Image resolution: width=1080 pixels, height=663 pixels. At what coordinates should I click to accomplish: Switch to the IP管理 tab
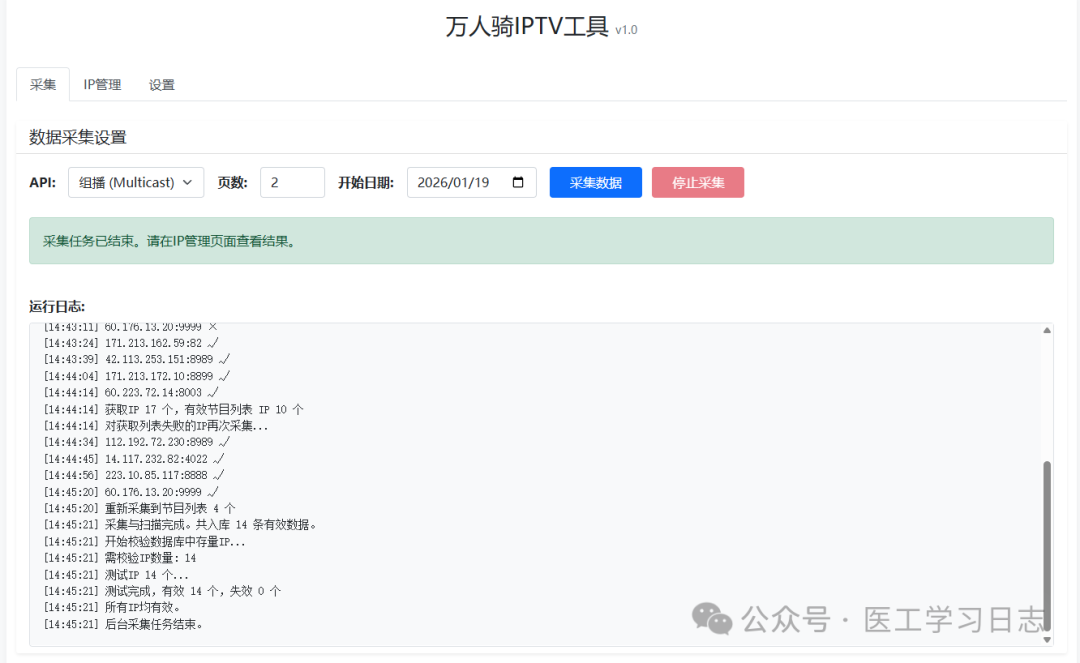coord(101,85)
